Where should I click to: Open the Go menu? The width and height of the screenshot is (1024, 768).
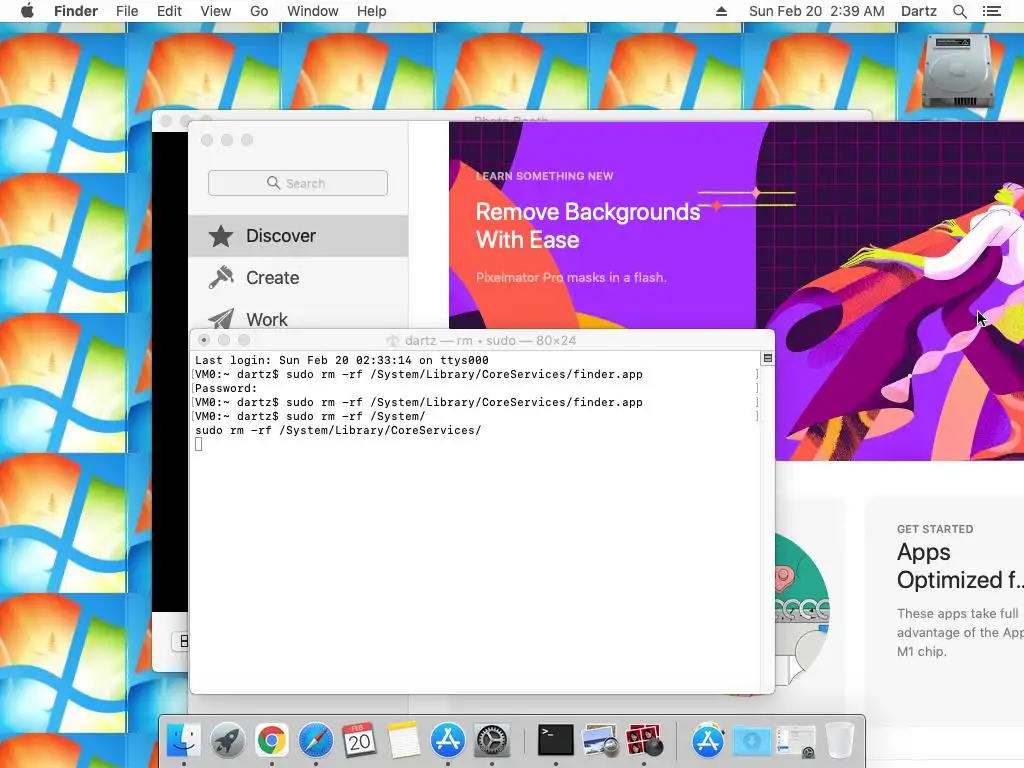pyautogui.click(x=259, y=11)
